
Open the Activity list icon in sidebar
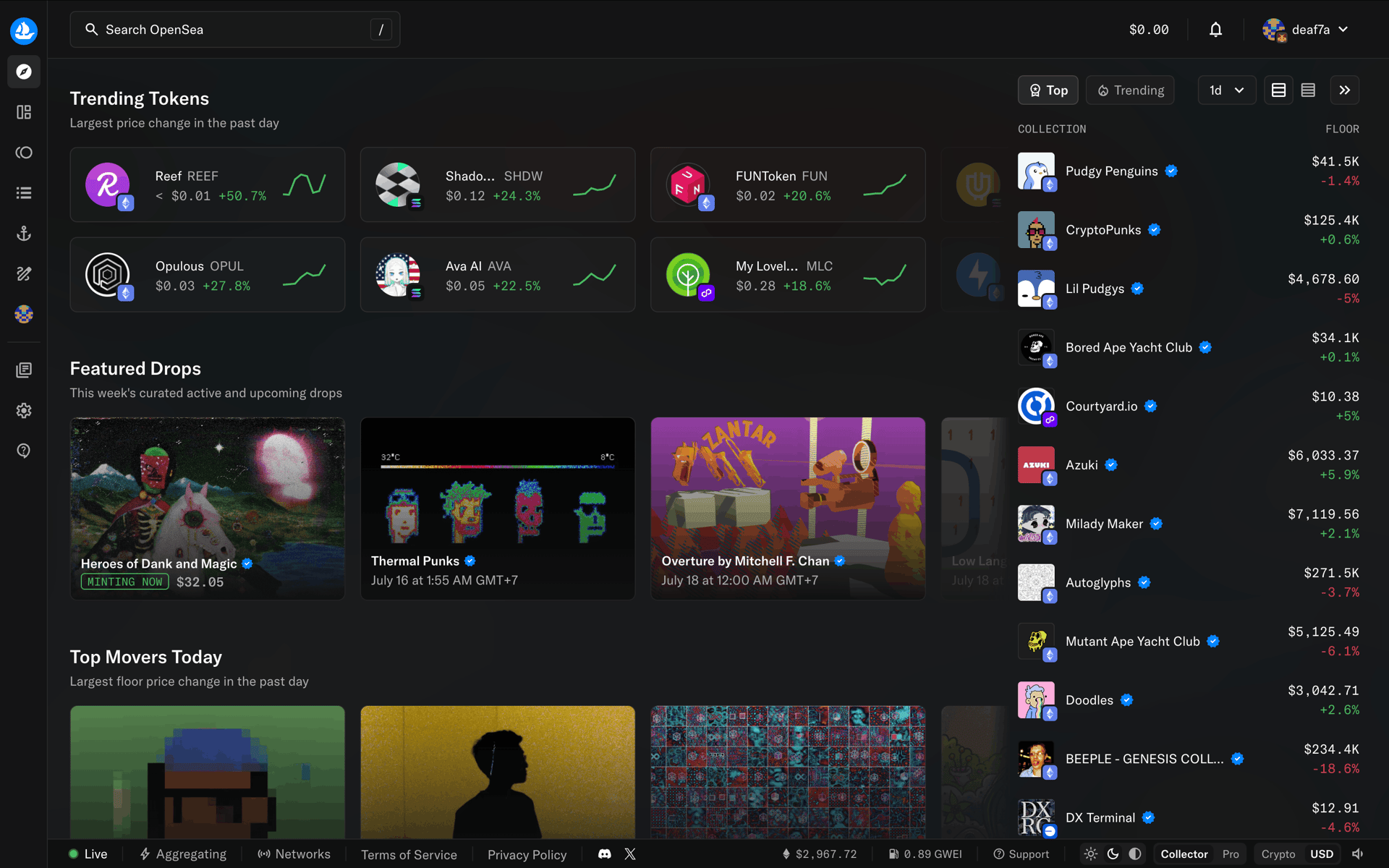(x=24, y=193)
